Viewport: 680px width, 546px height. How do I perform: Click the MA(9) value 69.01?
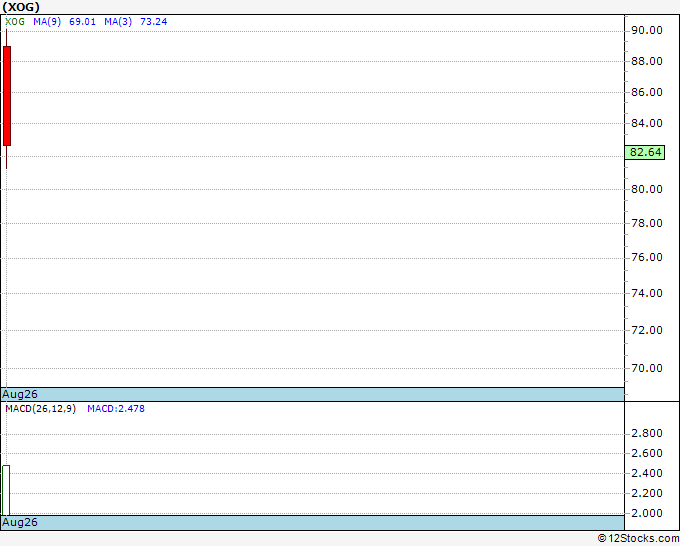[82, 22]
